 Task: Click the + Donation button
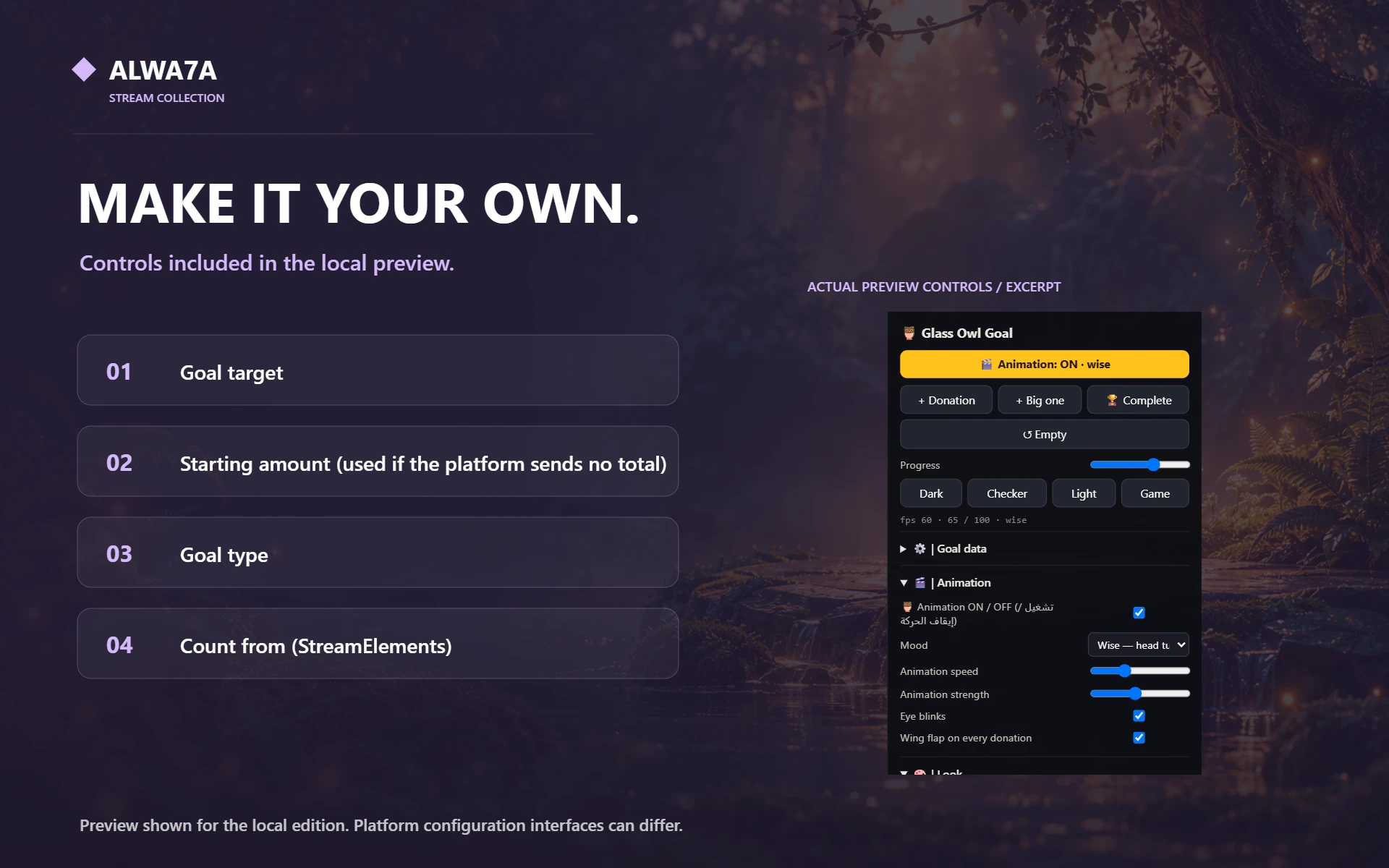(x=946, y=400)
